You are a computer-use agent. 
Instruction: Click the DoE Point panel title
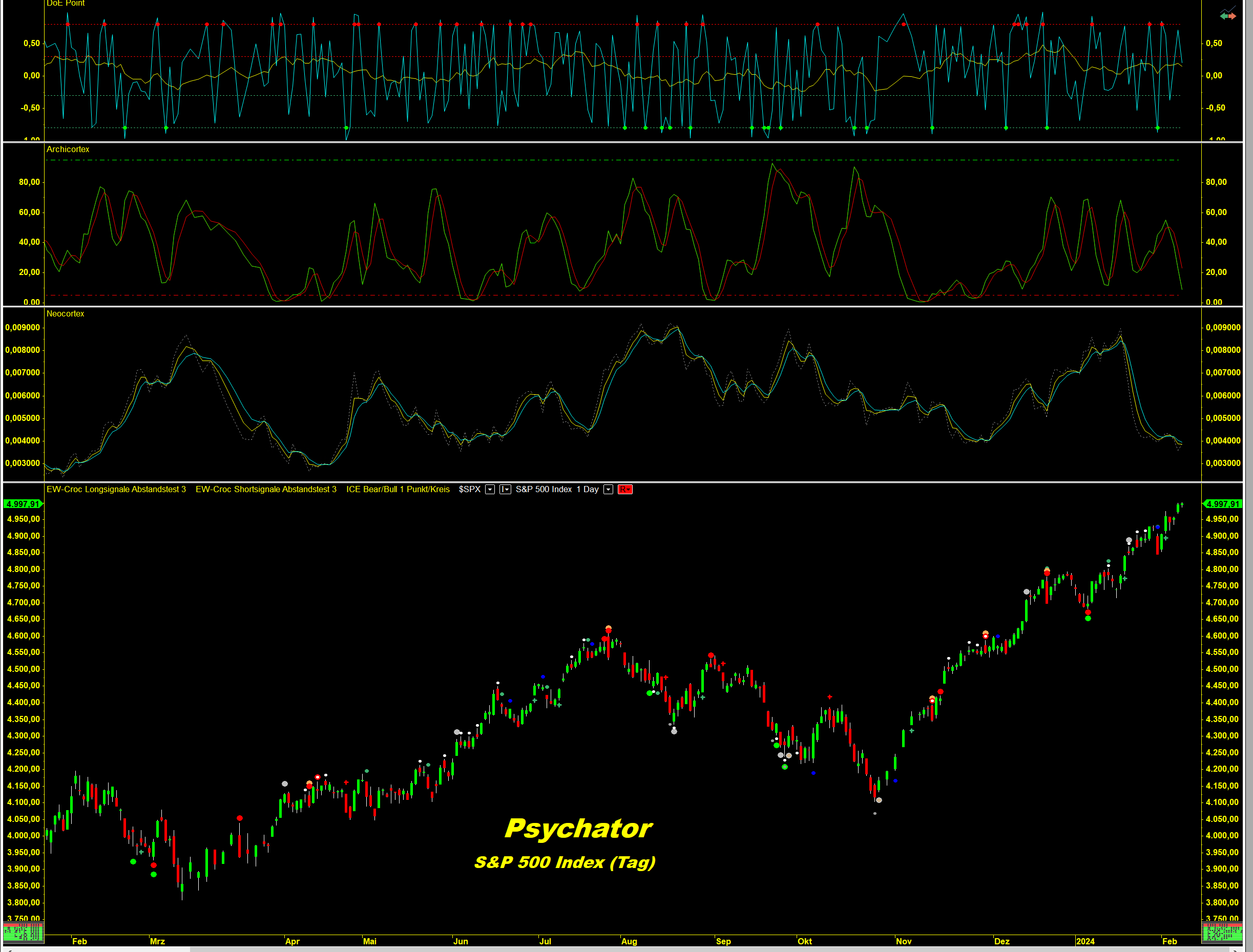pos(65,4)
